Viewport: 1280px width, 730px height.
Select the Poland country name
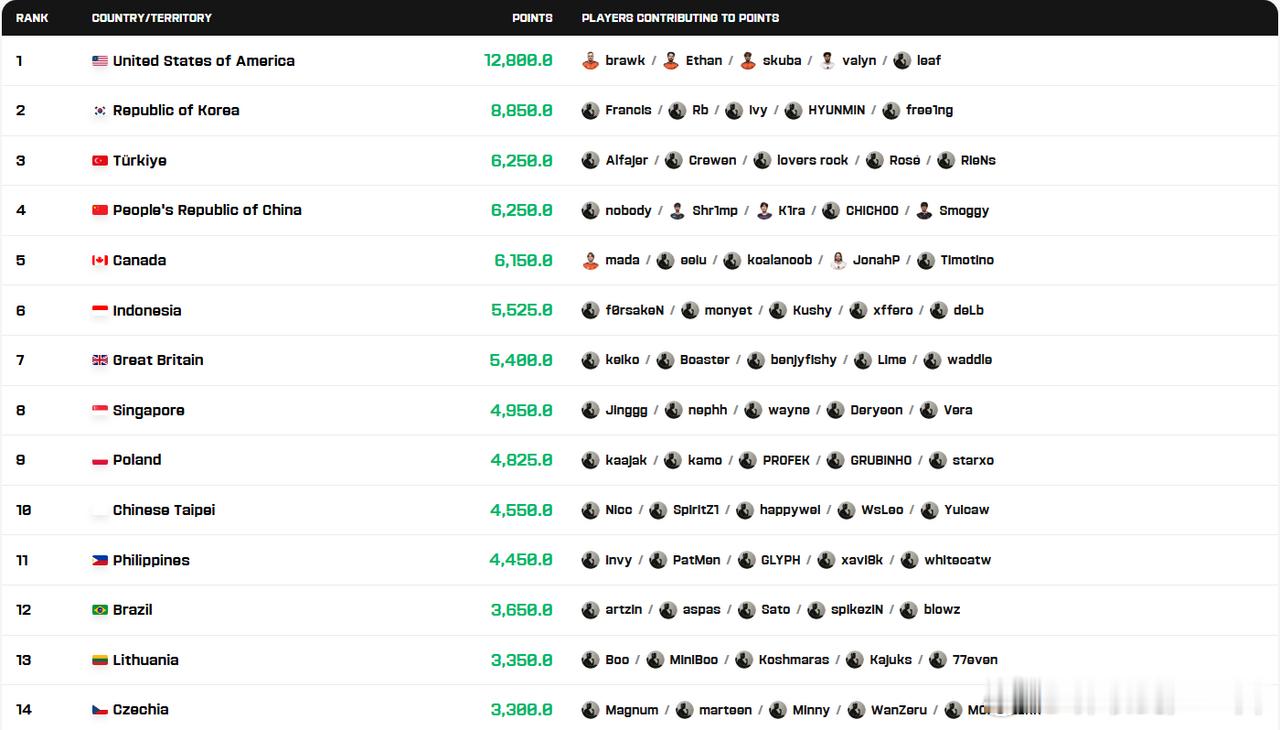click(137, 460)
